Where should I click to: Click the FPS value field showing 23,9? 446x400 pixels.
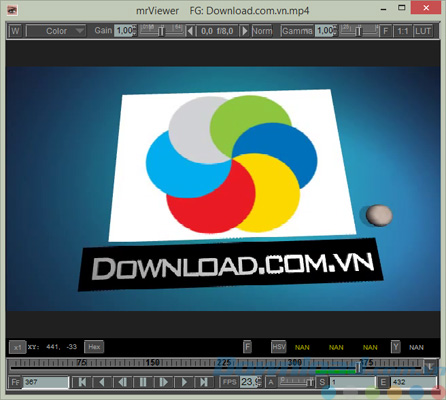click(x=250, y=382)
